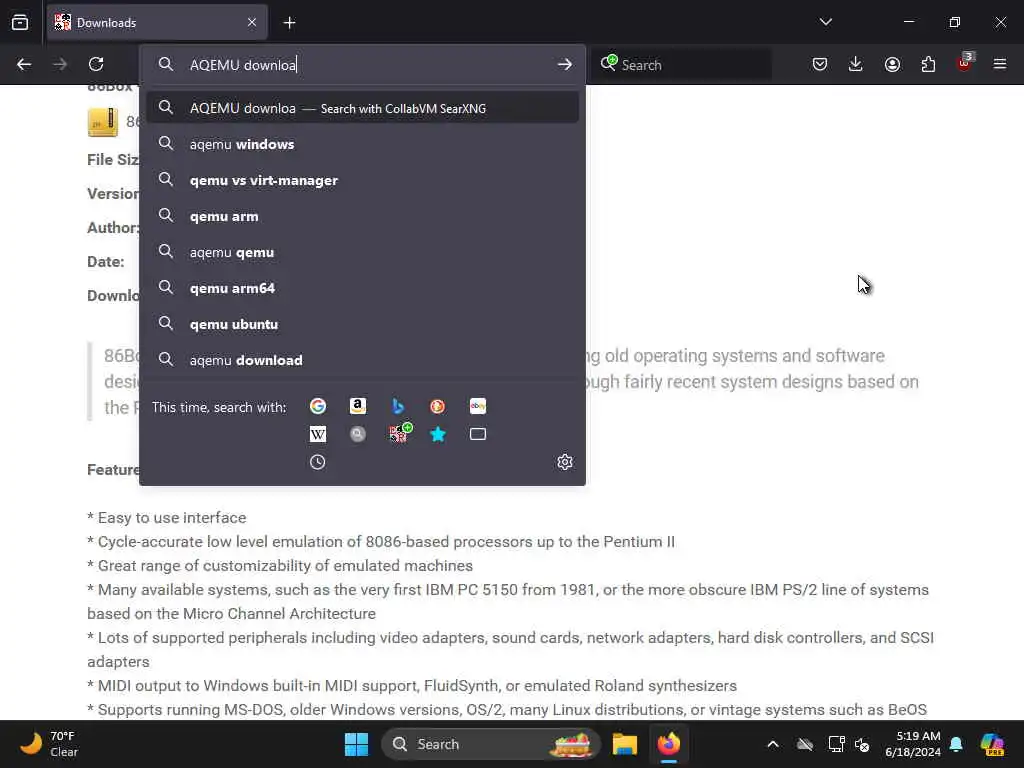Click the notification bell in taskbar
The width and height of the screenshot is (1024, 768).
click(x=956, y=744)
